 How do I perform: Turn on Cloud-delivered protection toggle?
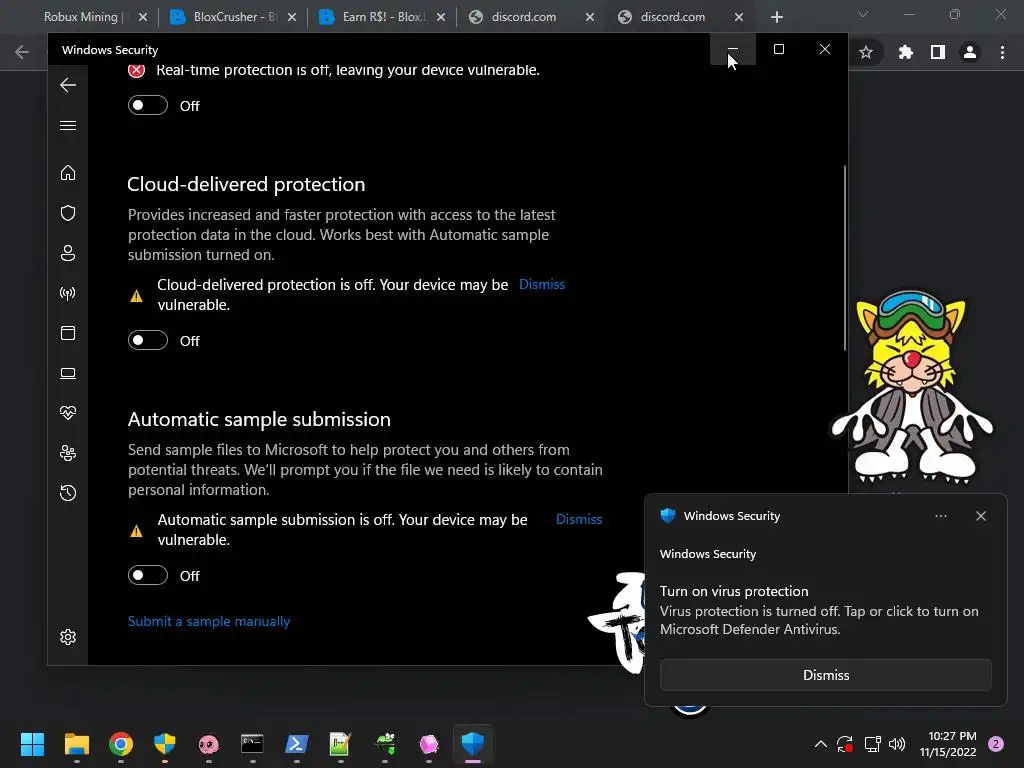(x=148, y=340)
